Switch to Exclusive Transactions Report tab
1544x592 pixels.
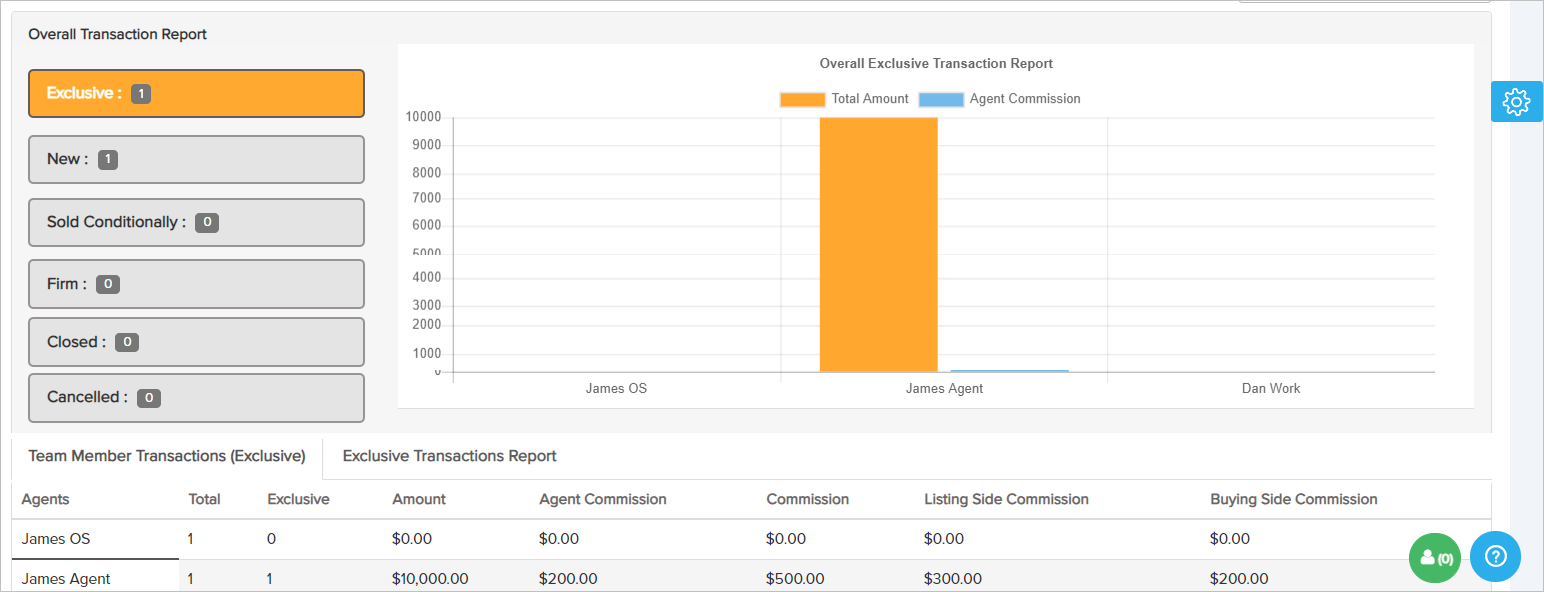(449, 456)
